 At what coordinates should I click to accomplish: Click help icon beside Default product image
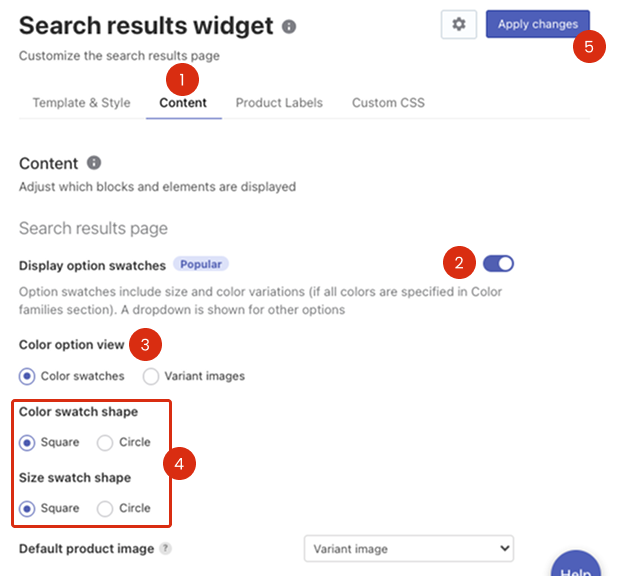[165, 549]
